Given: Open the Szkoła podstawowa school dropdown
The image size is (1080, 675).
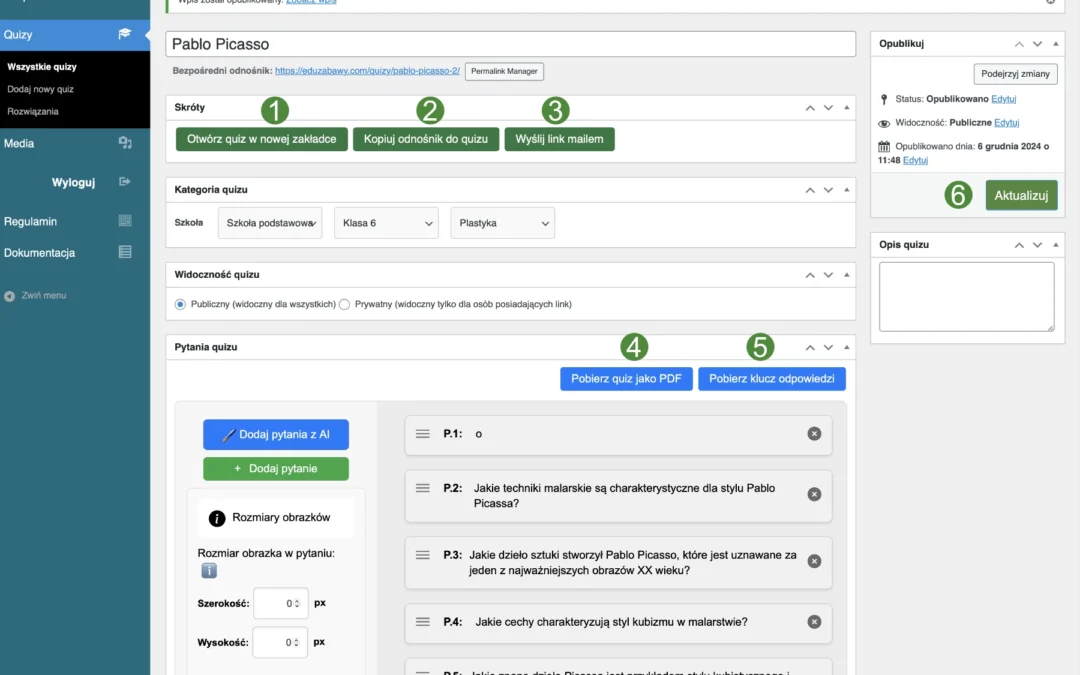Looking at the screenshot, I should tap(270, 223).
